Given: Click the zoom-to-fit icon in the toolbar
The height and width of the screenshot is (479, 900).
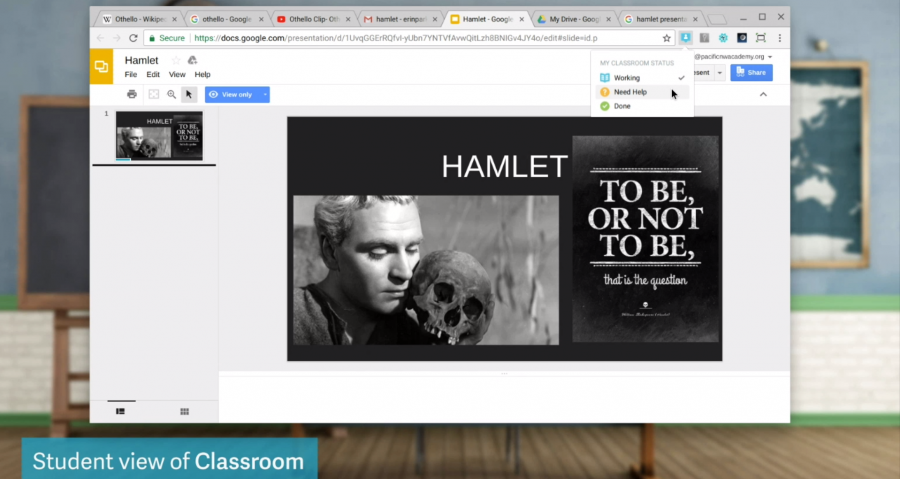Looking at the screenshot, I should coord(154,94).
